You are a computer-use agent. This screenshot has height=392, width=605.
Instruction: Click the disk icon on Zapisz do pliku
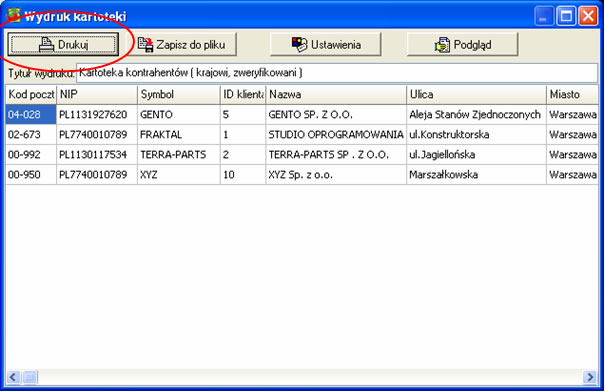pyautogui.click(x=145, y=45)
